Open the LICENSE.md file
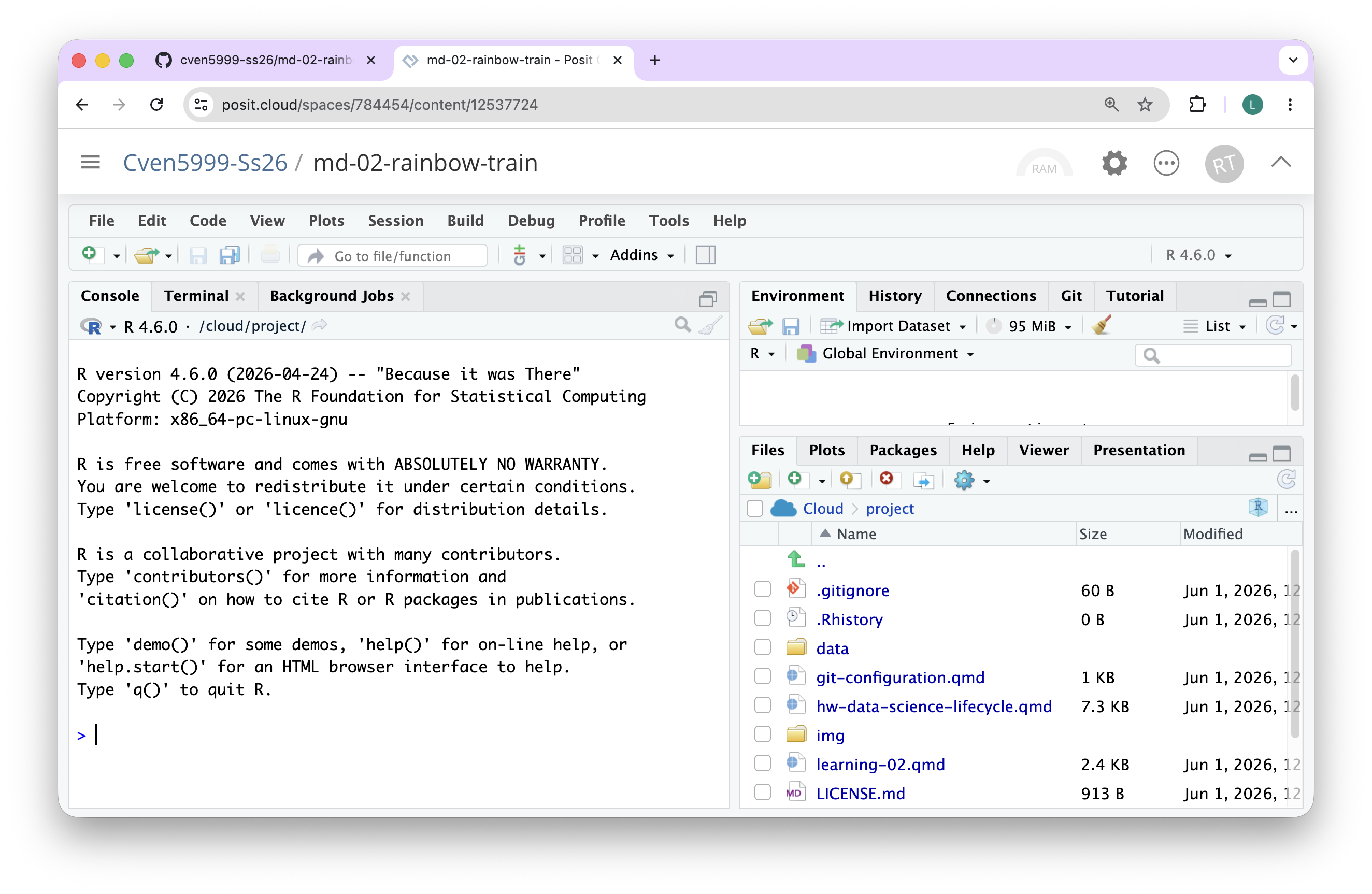The height and width of the screenshot is (894, 1372). tap(860, 793)
